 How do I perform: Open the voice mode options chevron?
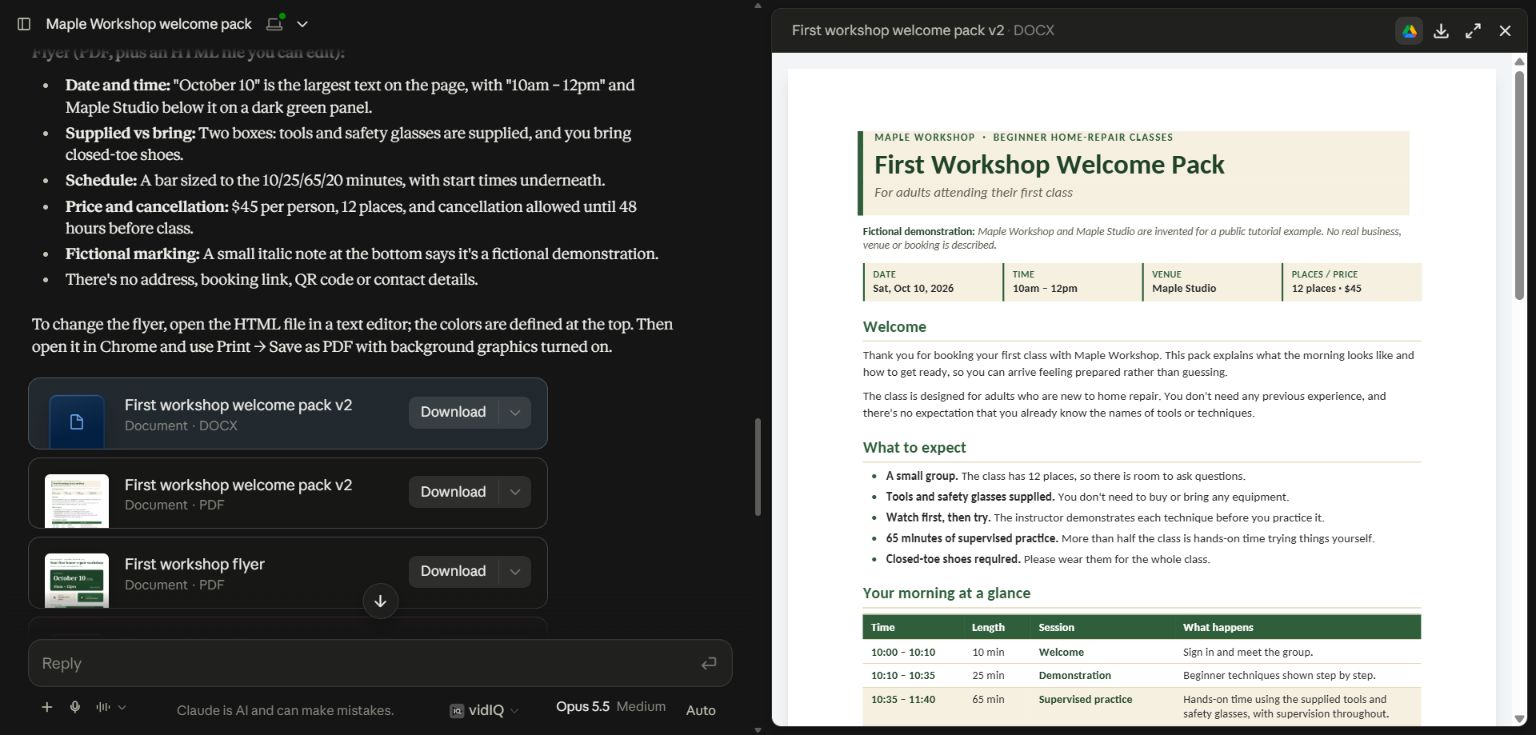(122, 708)
